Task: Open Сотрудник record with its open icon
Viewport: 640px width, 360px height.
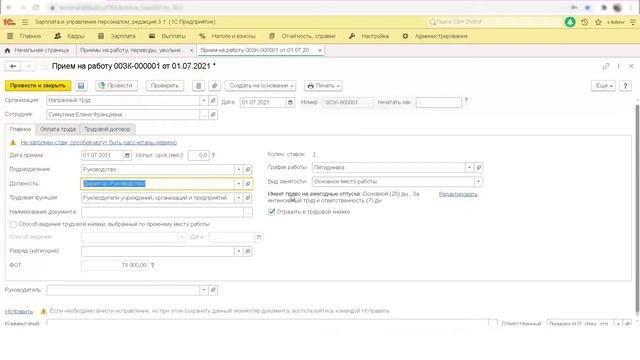Action: pos(213,115)
